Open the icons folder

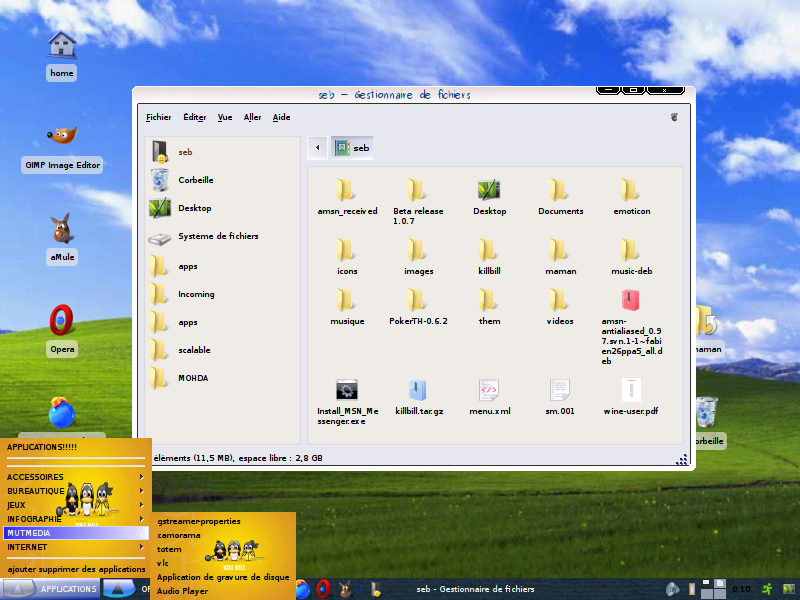coord(347,257)
